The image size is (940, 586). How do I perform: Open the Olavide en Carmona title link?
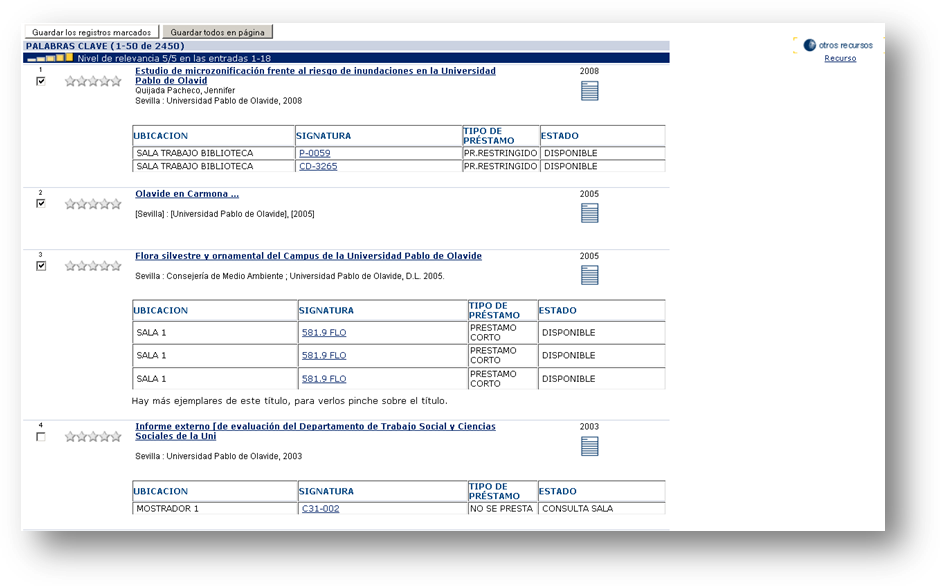[x=187, y=194]
